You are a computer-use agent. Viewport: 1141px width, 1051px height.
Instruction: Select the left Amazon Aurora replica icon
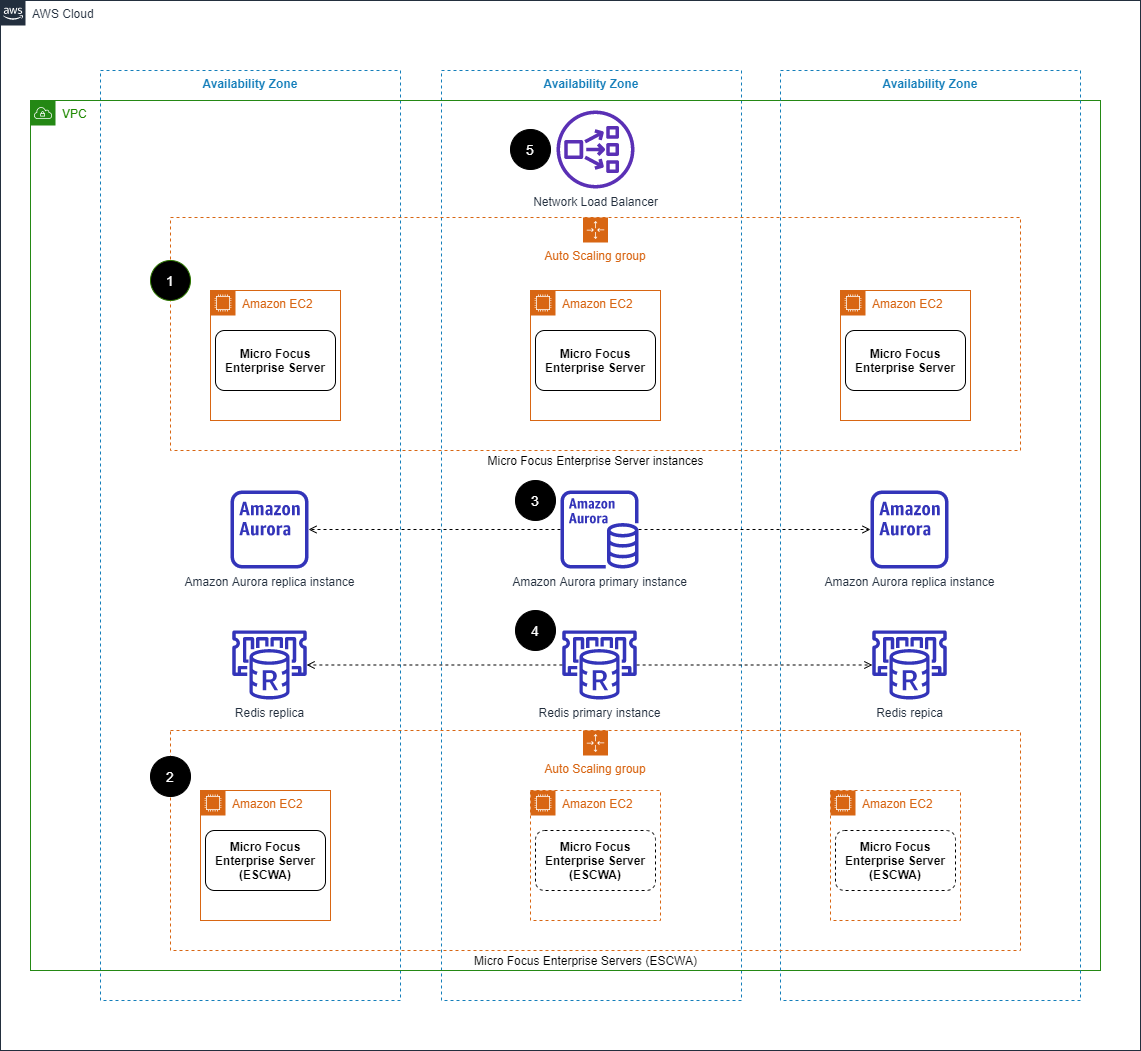pos(269,529)
